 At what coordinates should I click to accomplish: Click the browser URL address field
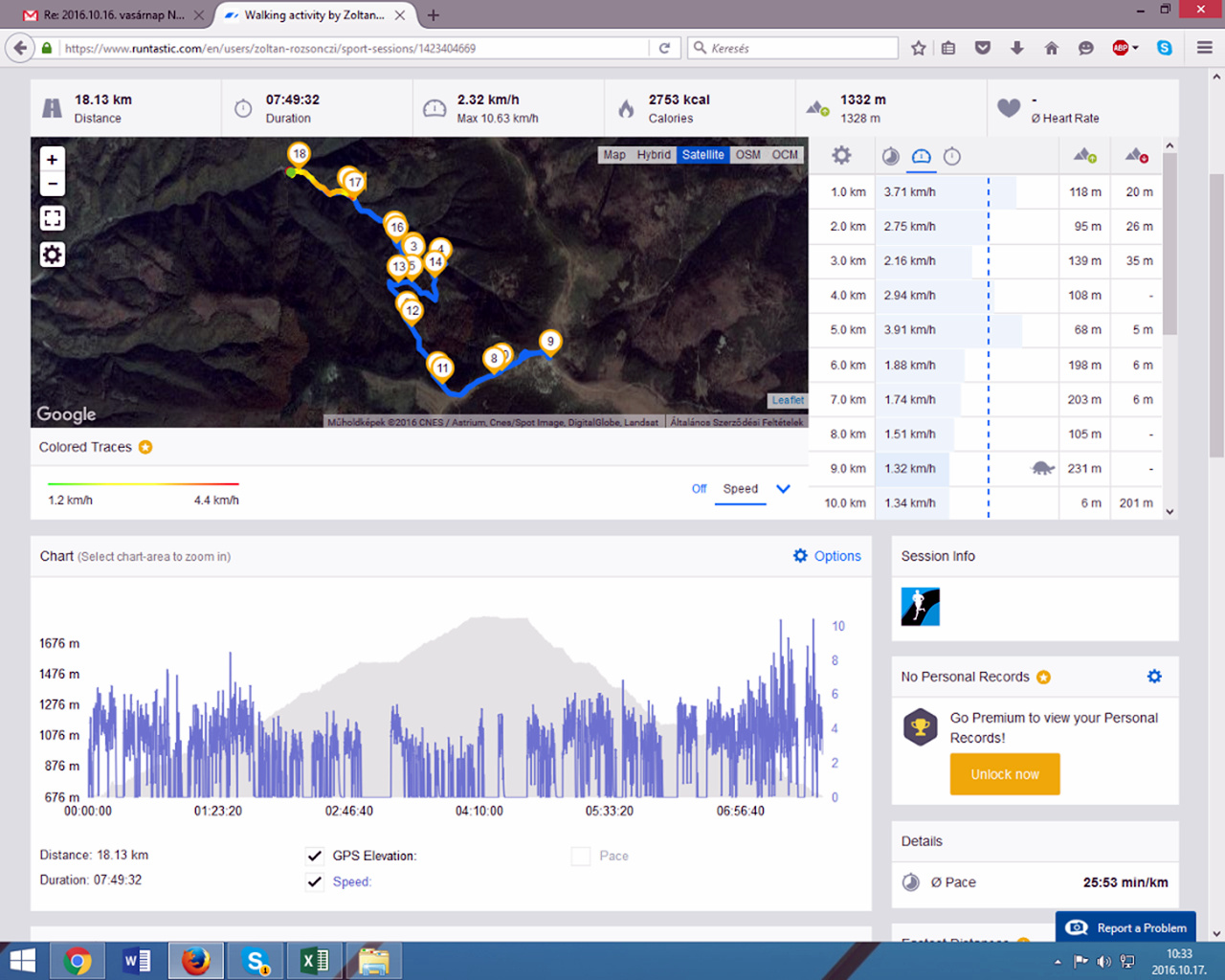[x=354, y=48]
